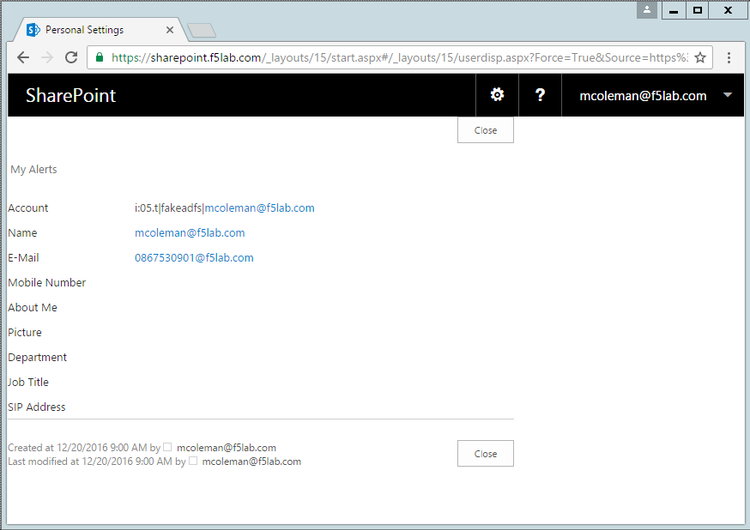Click the Chrome profile avatar icon in the title bar

[647, 10]
